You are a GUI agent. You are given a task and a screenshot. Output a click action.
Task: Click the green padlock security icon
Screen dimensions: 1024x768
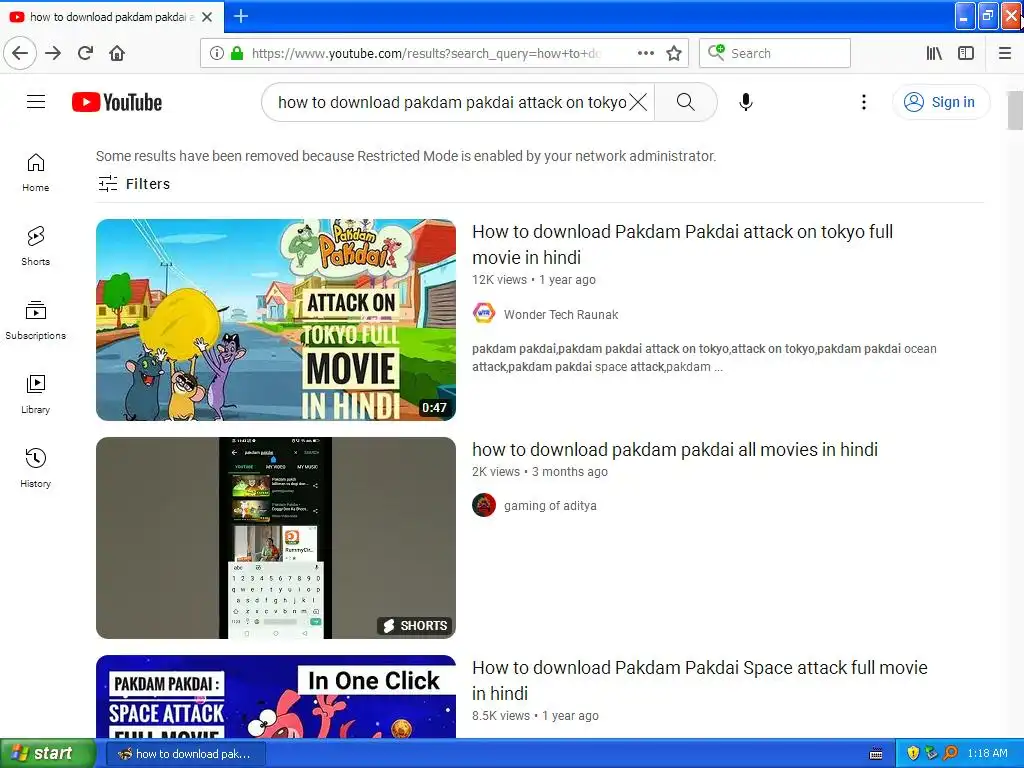click(237, 53)
